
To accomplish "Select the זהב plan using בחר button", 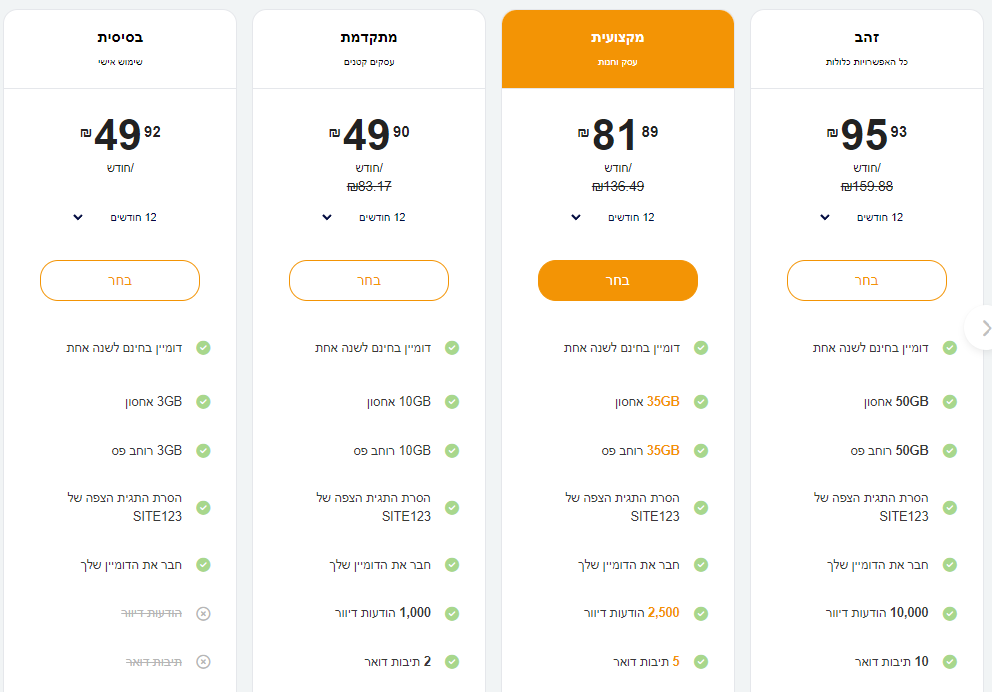I will [867, 281].
